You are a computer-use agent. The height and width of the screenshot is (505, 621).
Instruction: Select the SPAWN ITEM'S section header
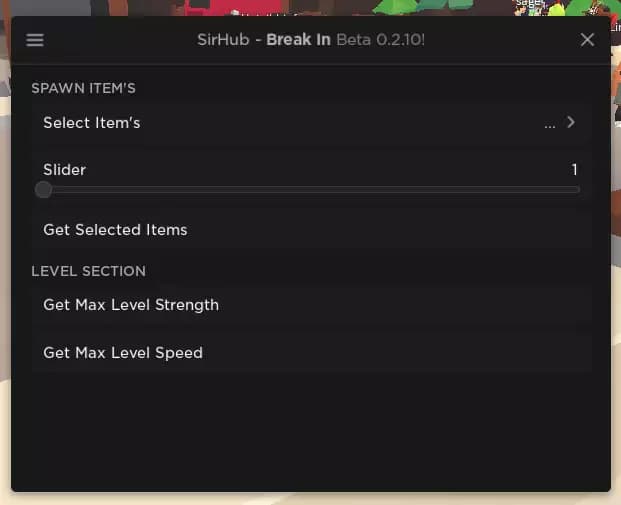[84, 88]
